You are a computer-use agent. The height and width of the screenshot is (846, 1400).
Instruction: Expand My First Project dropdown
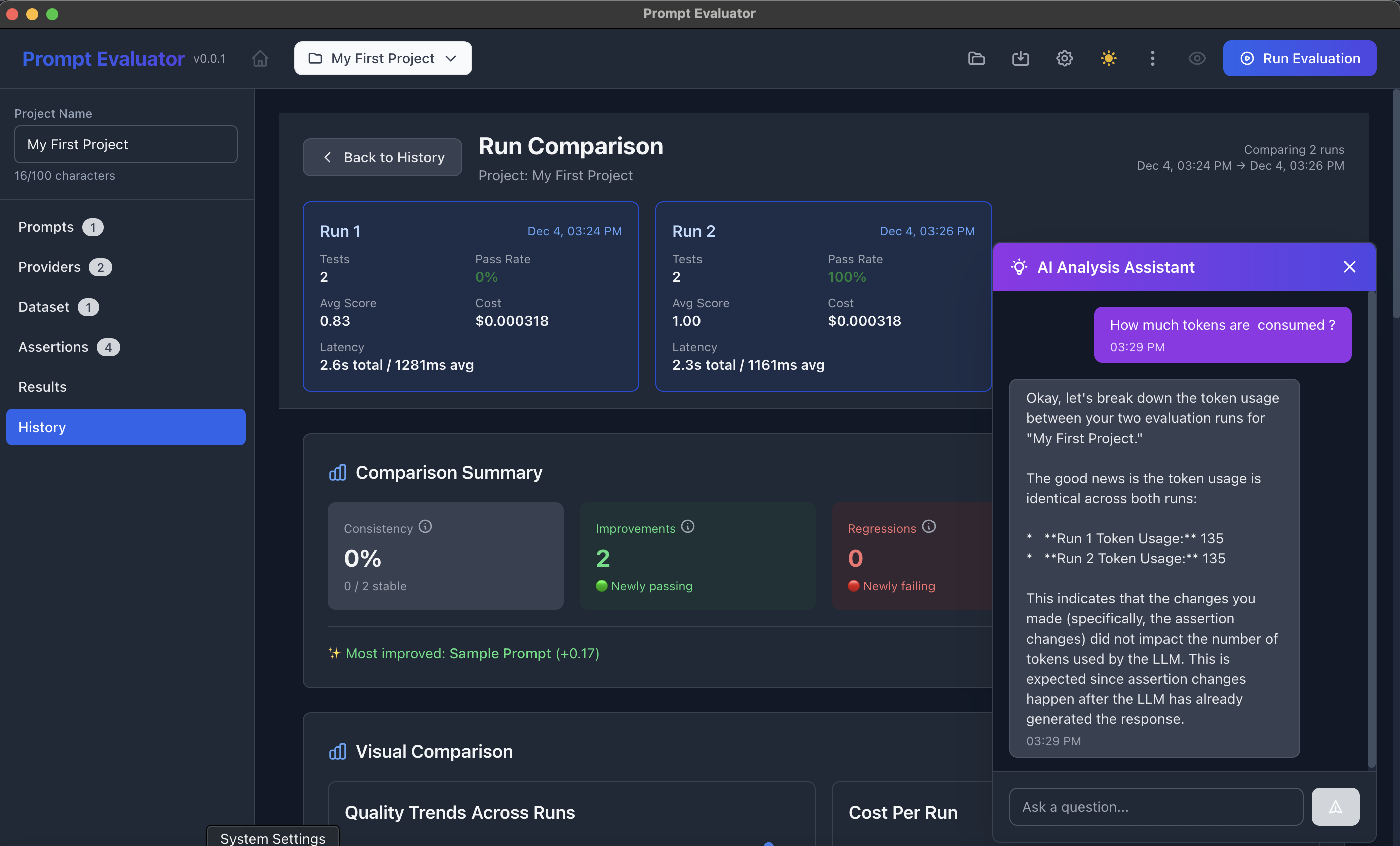[382, 59]
